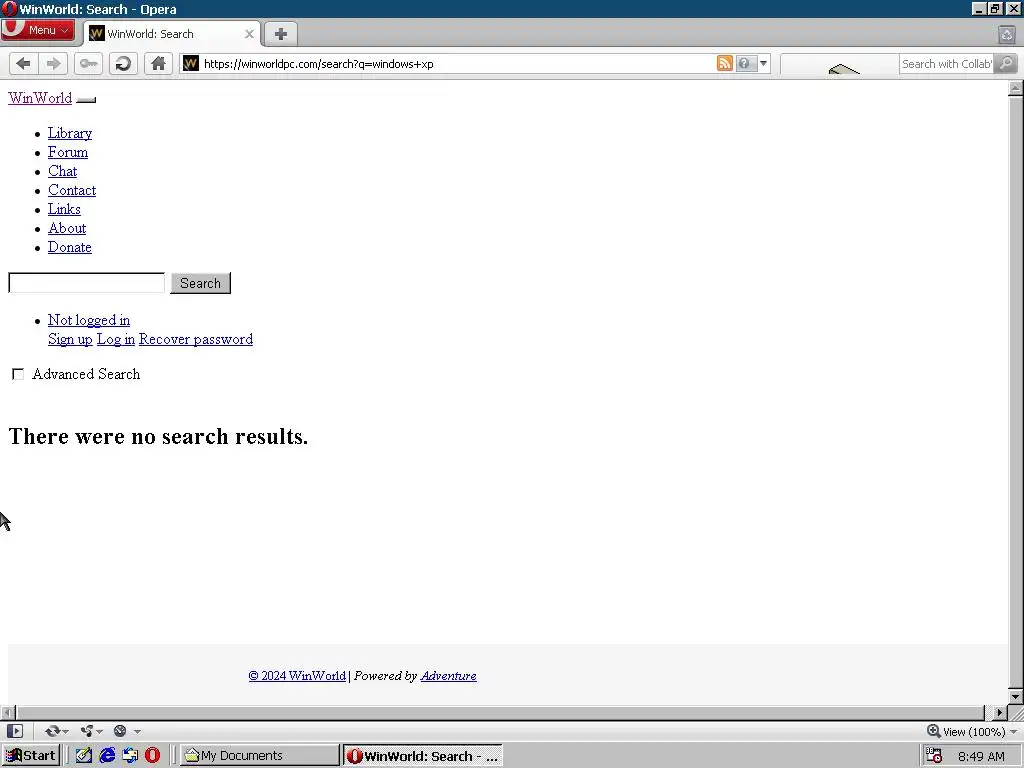Image resolution: width=1024 pixels, height=768 pixels.
Task: Open the About link
Action: (67, 228)
